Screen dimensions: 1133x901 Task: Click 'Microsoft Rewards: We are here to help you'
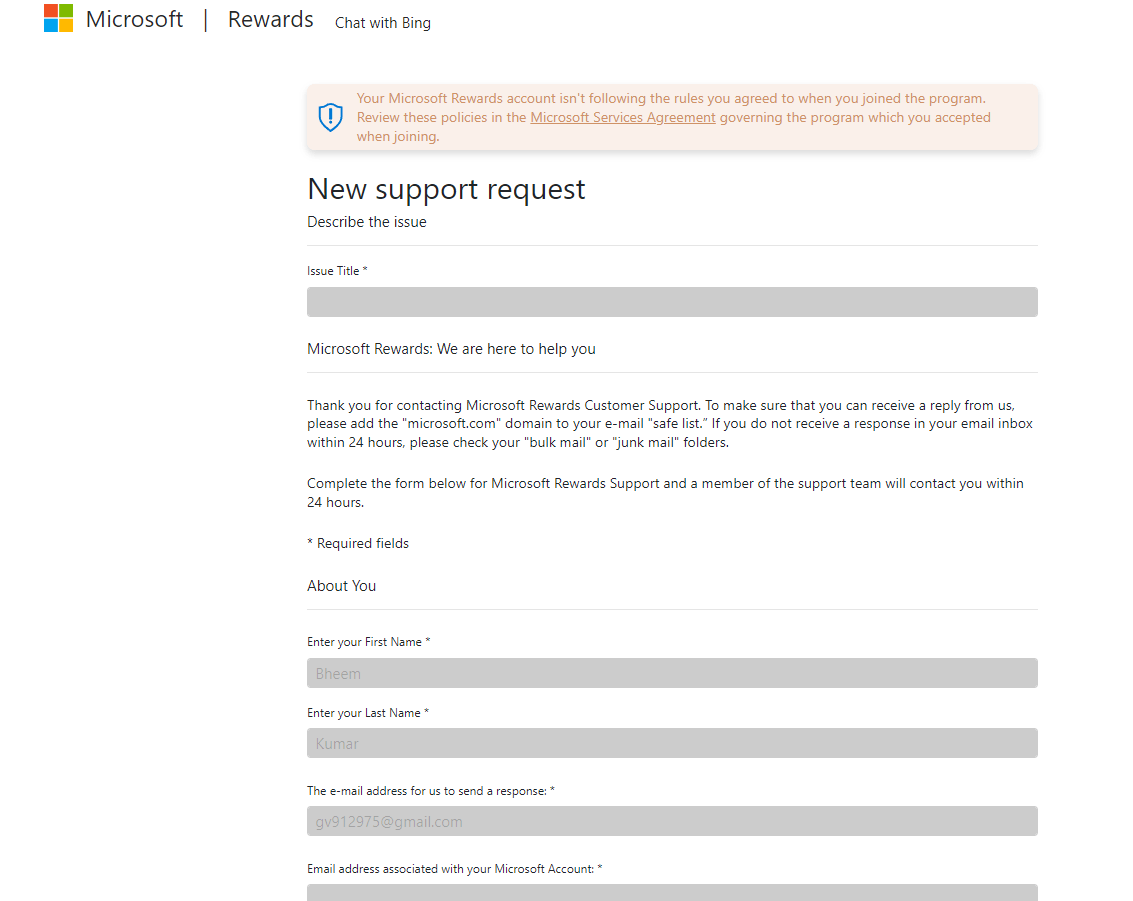point(451,349)
